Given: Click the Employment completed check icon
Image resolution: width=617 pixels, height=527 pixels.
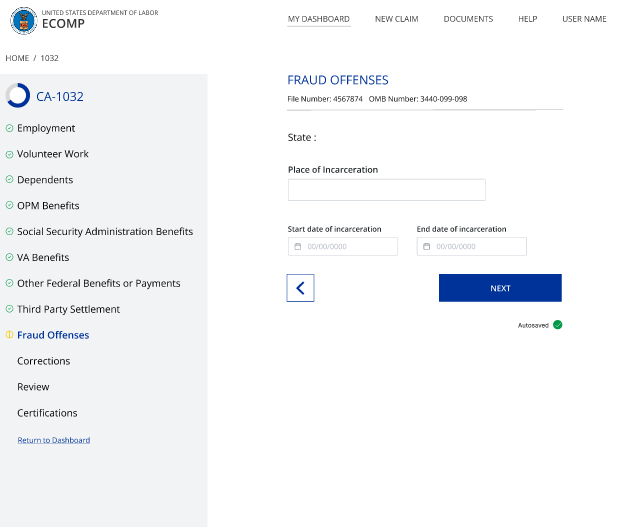Looking at the screenshot, I should point(9,128).
